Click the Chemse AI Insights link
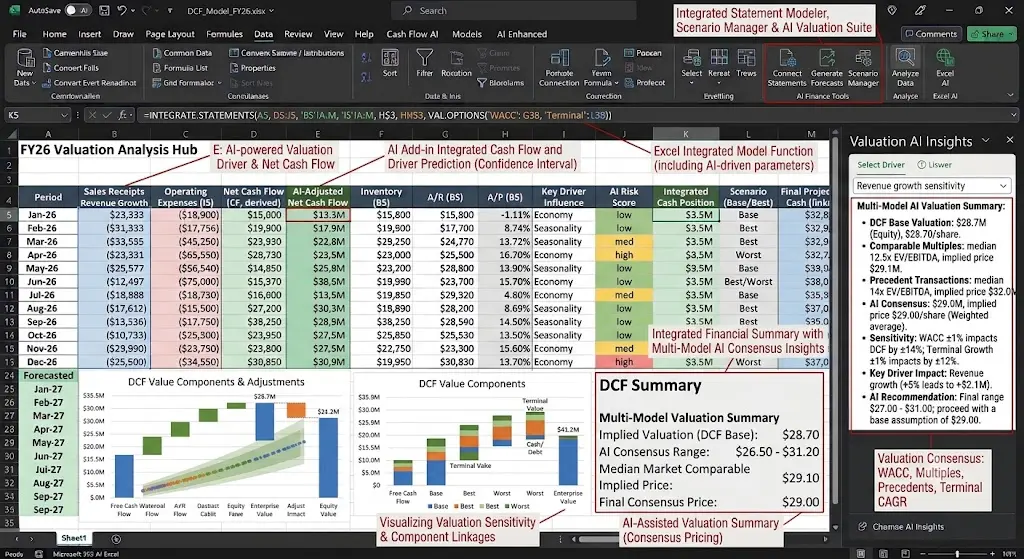Screen dimensions: 1024x559 click(x=901, y=526)
